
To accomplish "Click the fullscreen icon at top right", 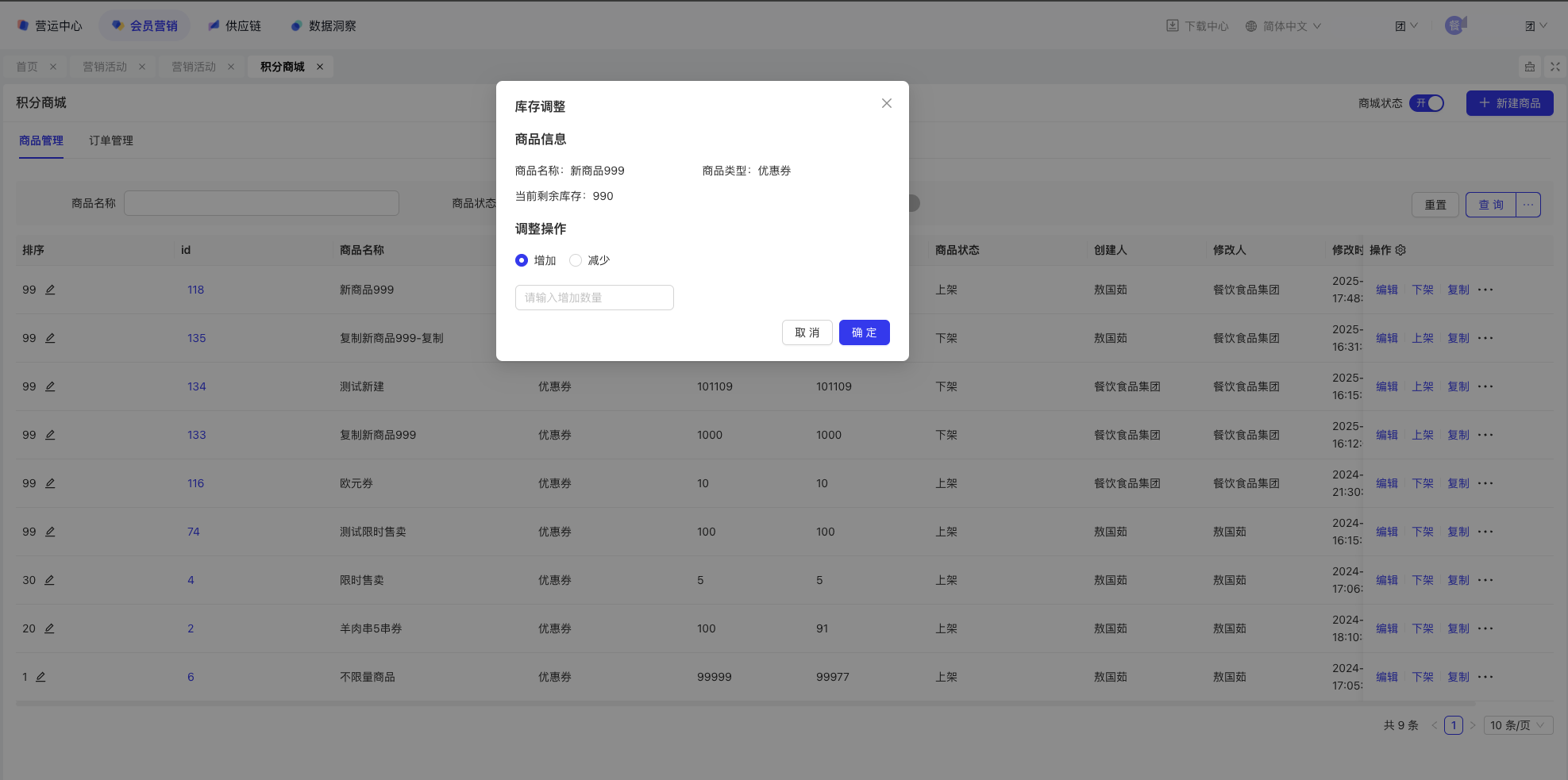I will coord(1555,67).
